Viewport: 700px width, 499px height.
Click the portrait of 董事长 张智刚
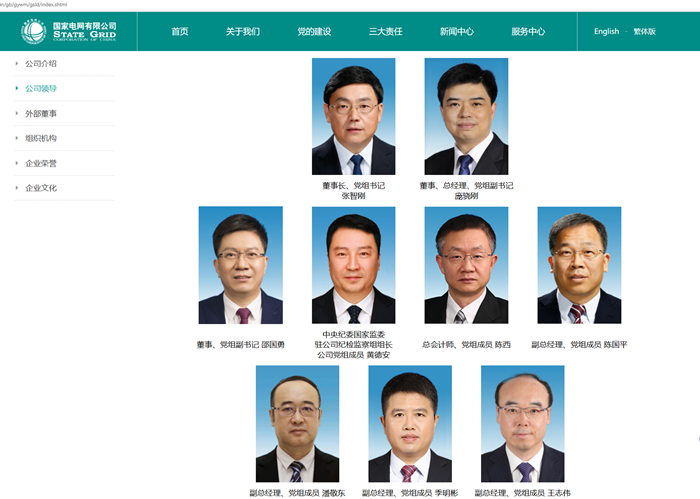354,116
